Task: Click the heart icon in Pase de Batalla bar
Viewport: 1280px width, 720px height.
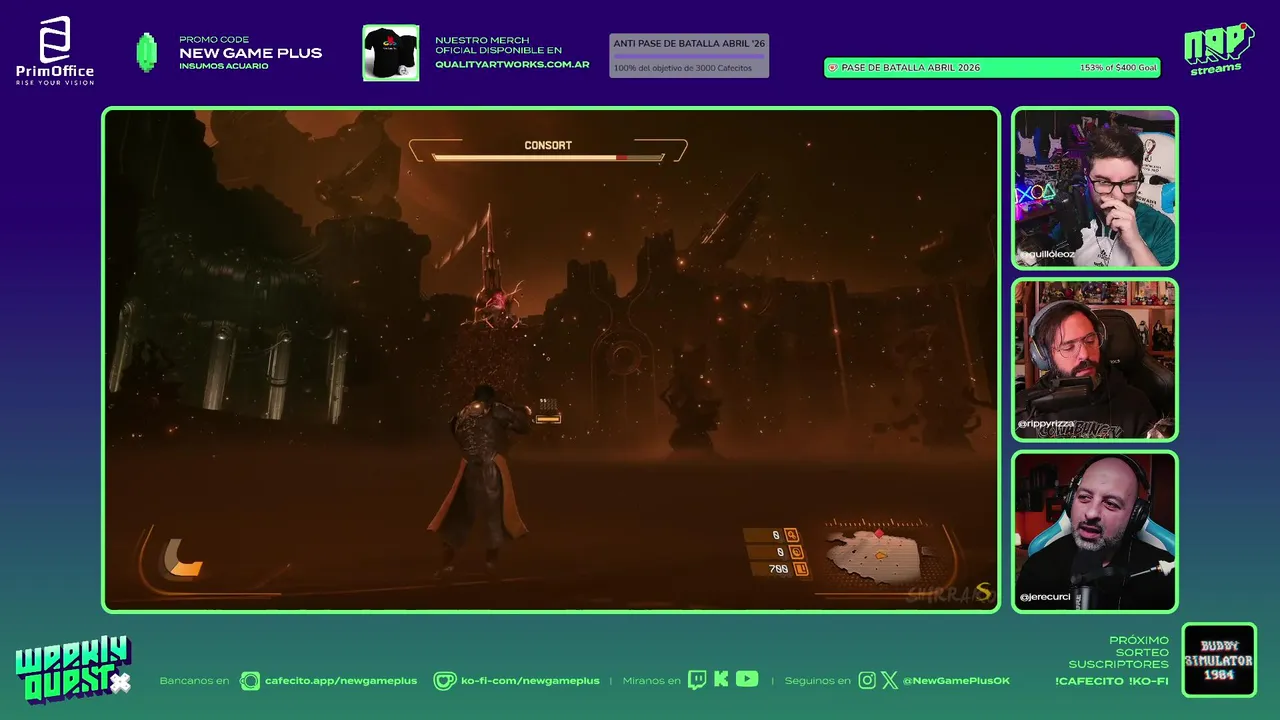Action: coord(832,68)
